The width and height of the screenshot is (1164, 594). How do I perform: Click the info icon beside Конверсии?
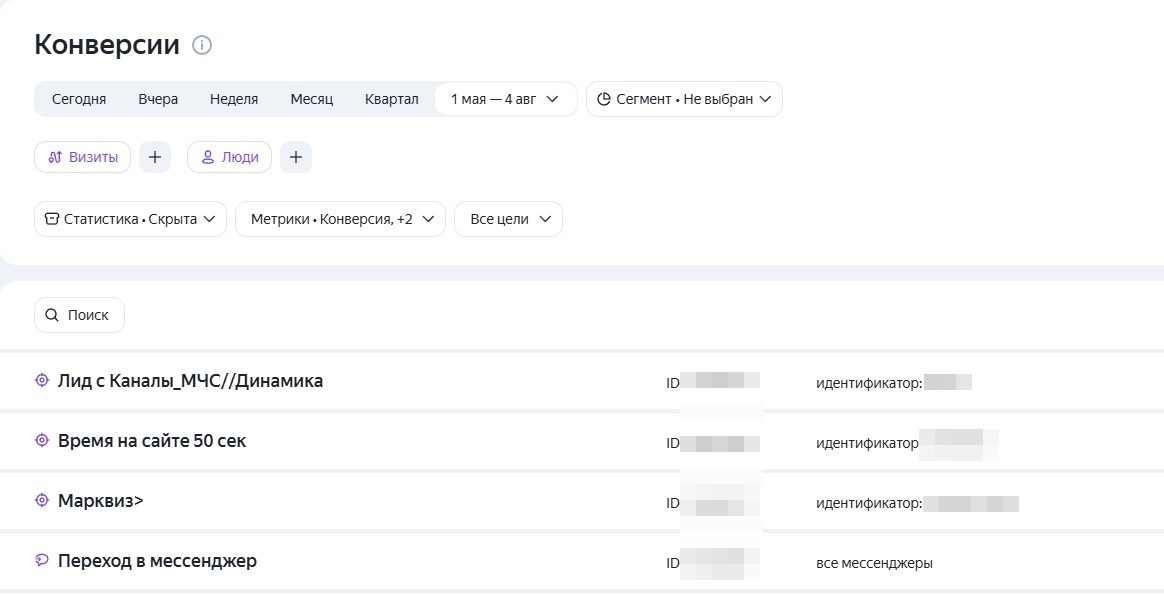[x=202, y=45]
